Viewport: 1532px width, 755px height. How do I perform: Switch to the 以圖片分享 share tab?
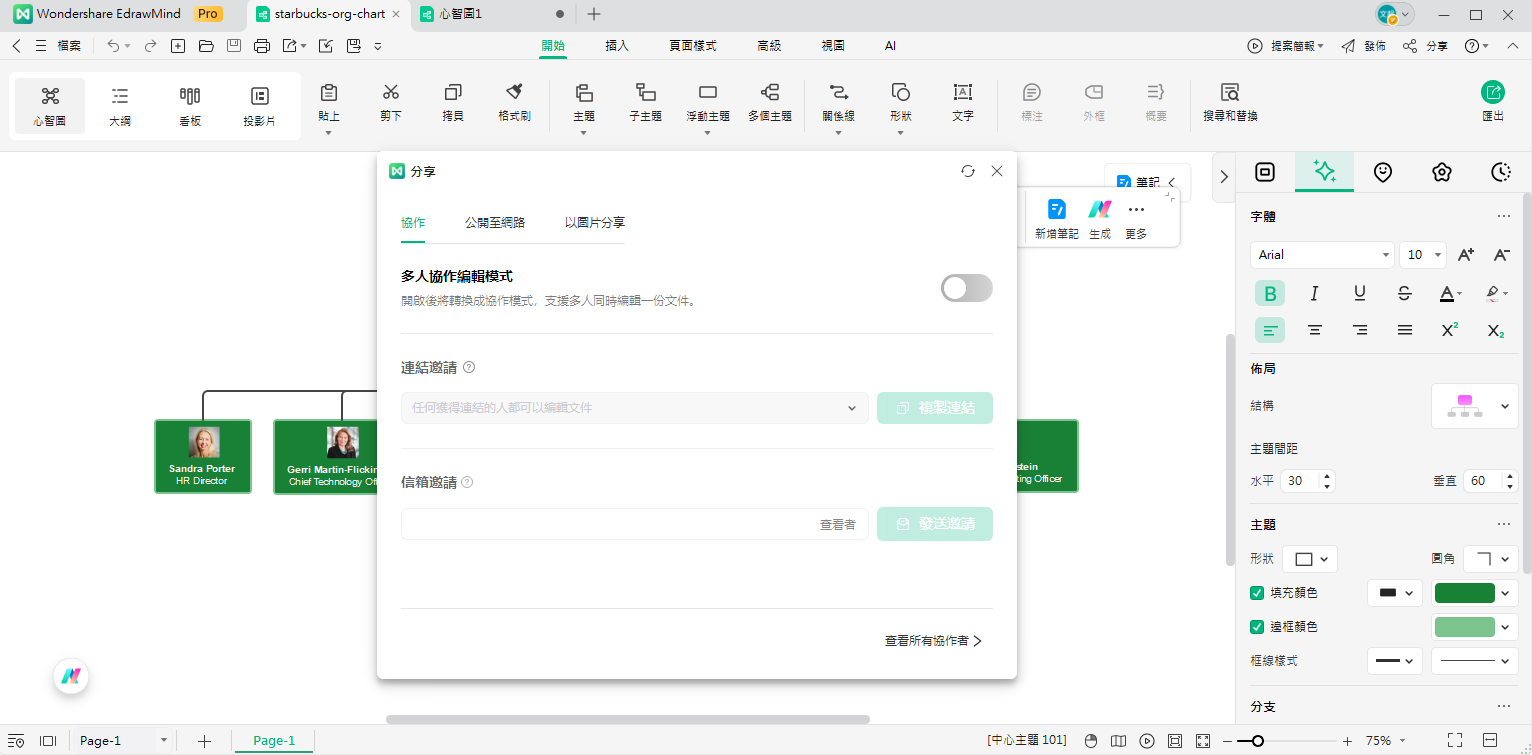click(592, 223)
